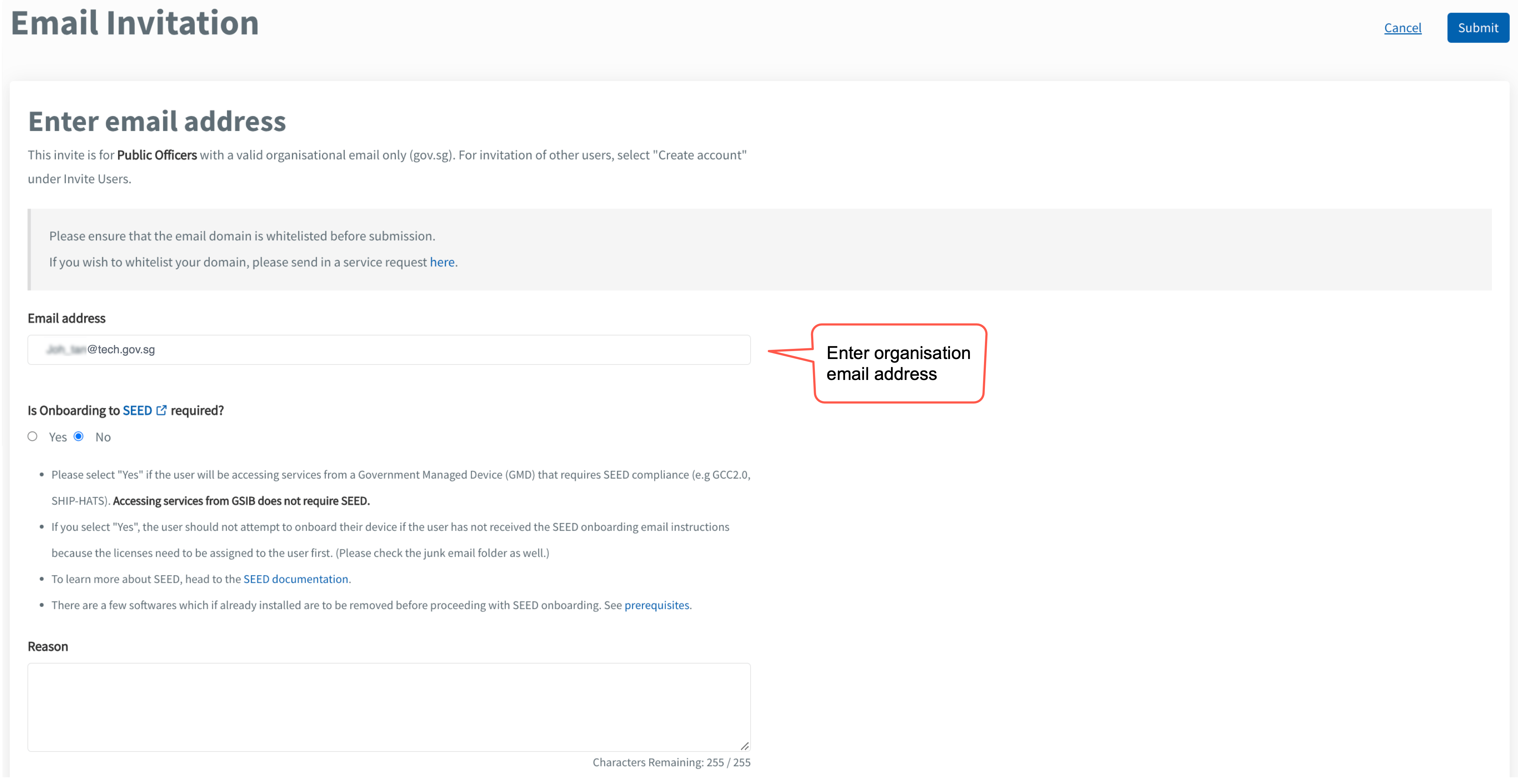Click the 'Email address' field label
Screen dimensions: 1518x784
point(67,318)
